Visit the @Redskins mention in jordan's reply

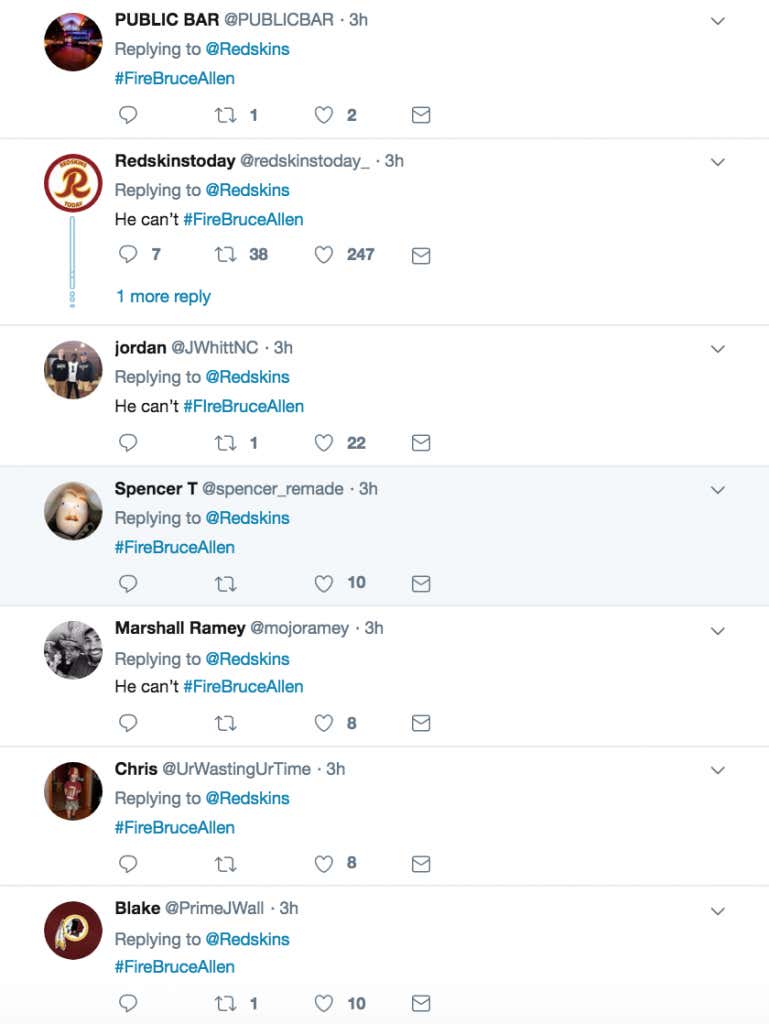247,377
